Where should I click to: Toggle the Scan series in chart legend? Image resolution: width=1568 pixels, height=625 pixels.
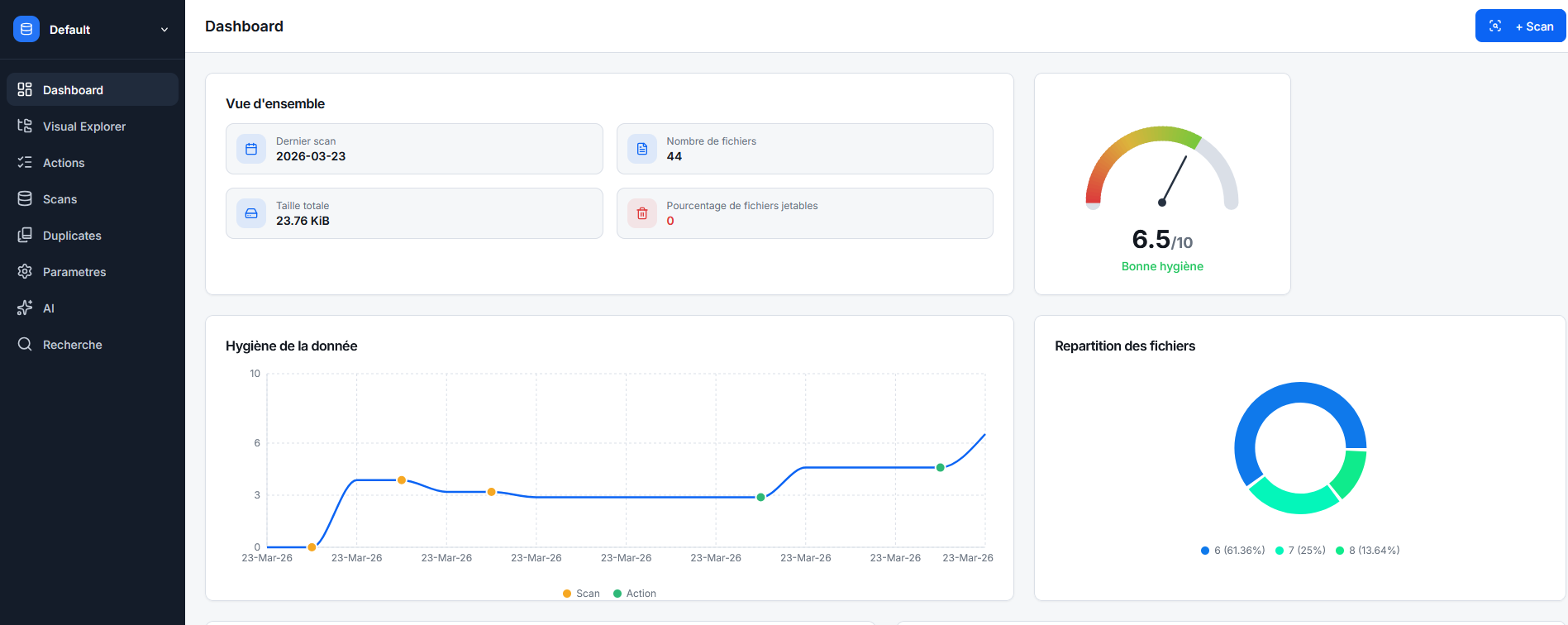(x=581, y=594)
